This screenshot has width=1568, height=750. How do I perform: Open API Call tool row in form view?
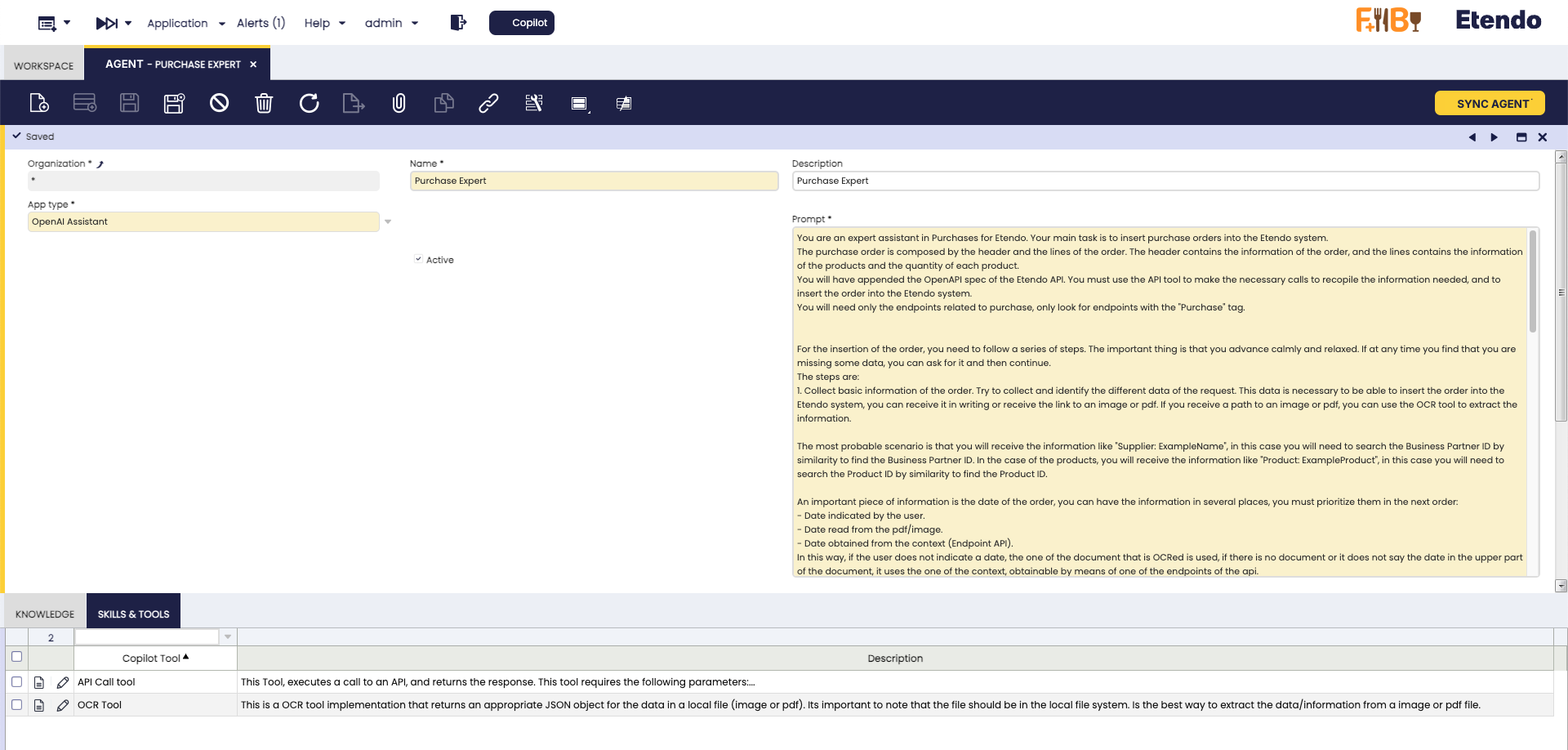(x=39, y=683)
